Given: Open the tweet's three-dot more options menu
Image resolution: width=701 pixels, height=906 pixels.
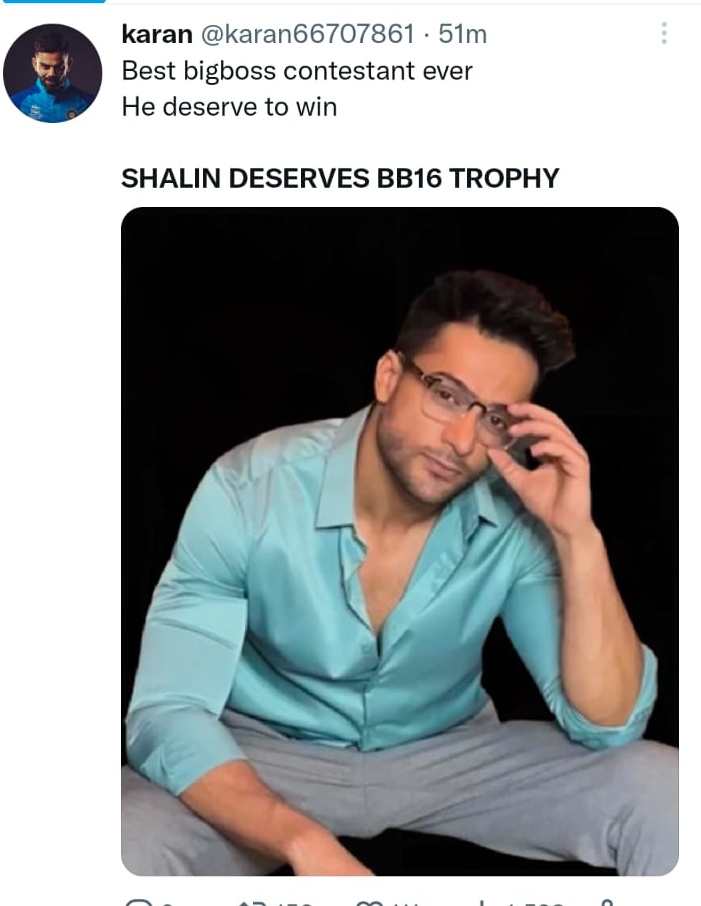Looking at the screenshot, I should [x=664, y=34].
